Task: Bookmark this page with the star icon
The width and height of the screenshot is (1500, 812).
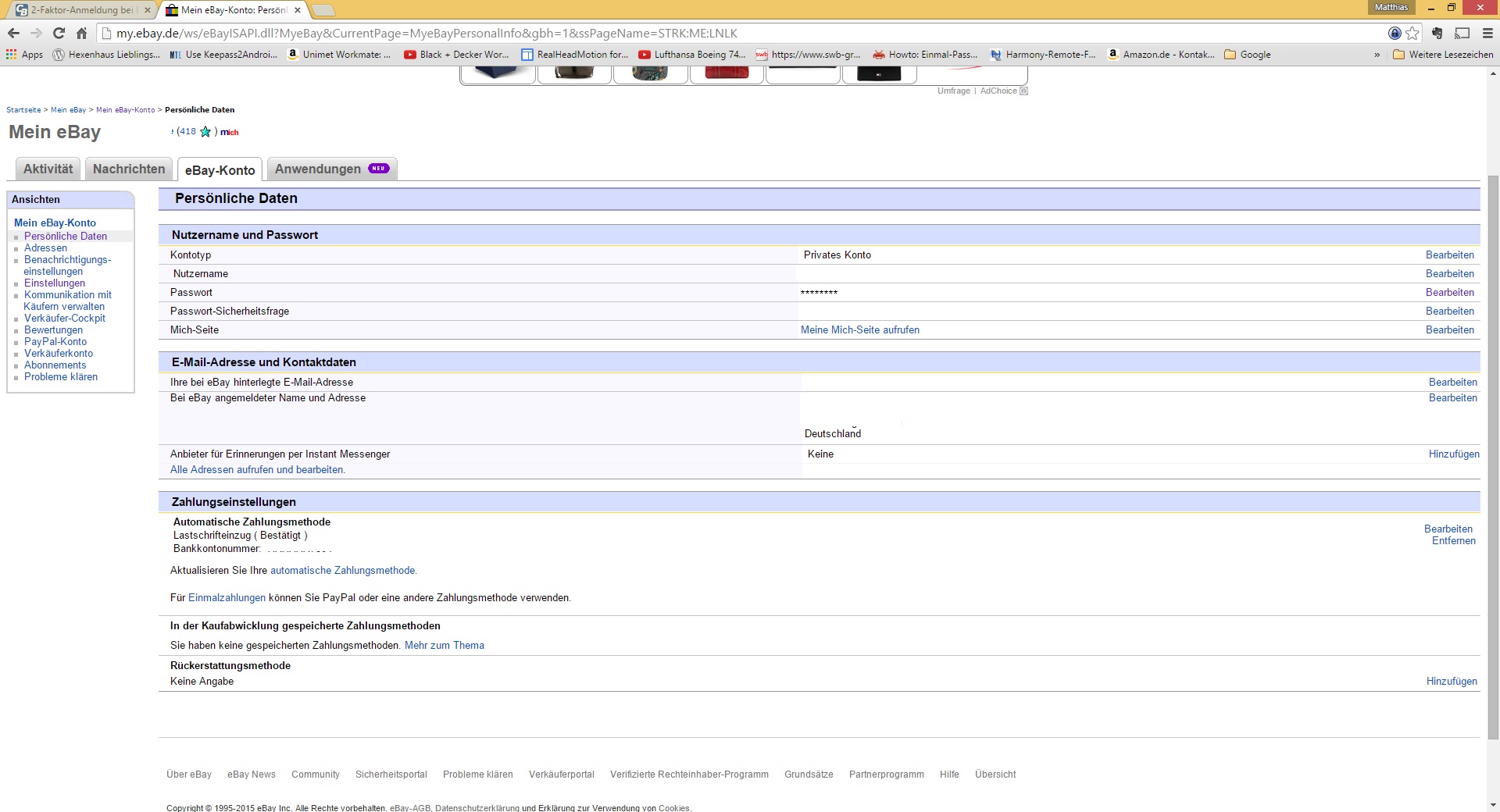Action: tap(1412, 33)
